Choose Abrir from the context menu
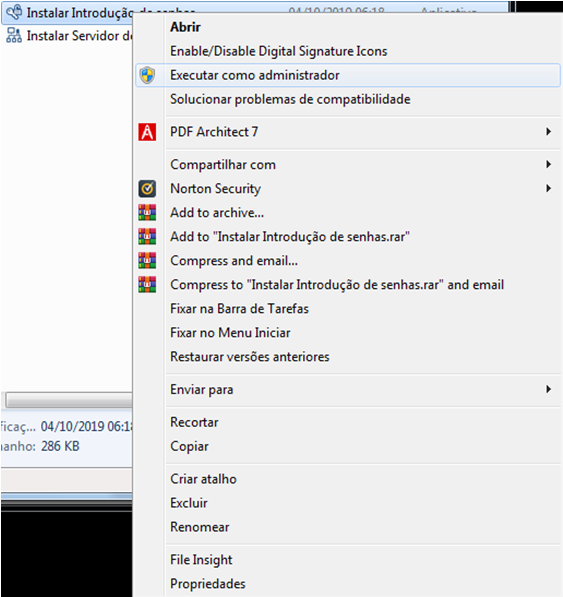This screenshot has height=597, width=563. pyautogui.click(x=185, y=27)
